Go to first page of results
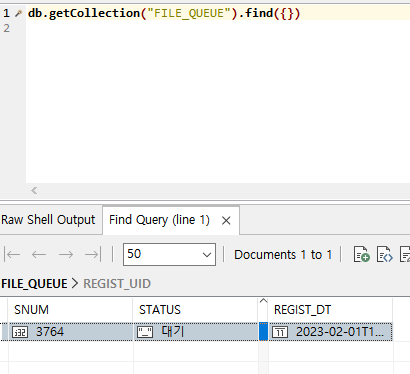 pos(12,255)
